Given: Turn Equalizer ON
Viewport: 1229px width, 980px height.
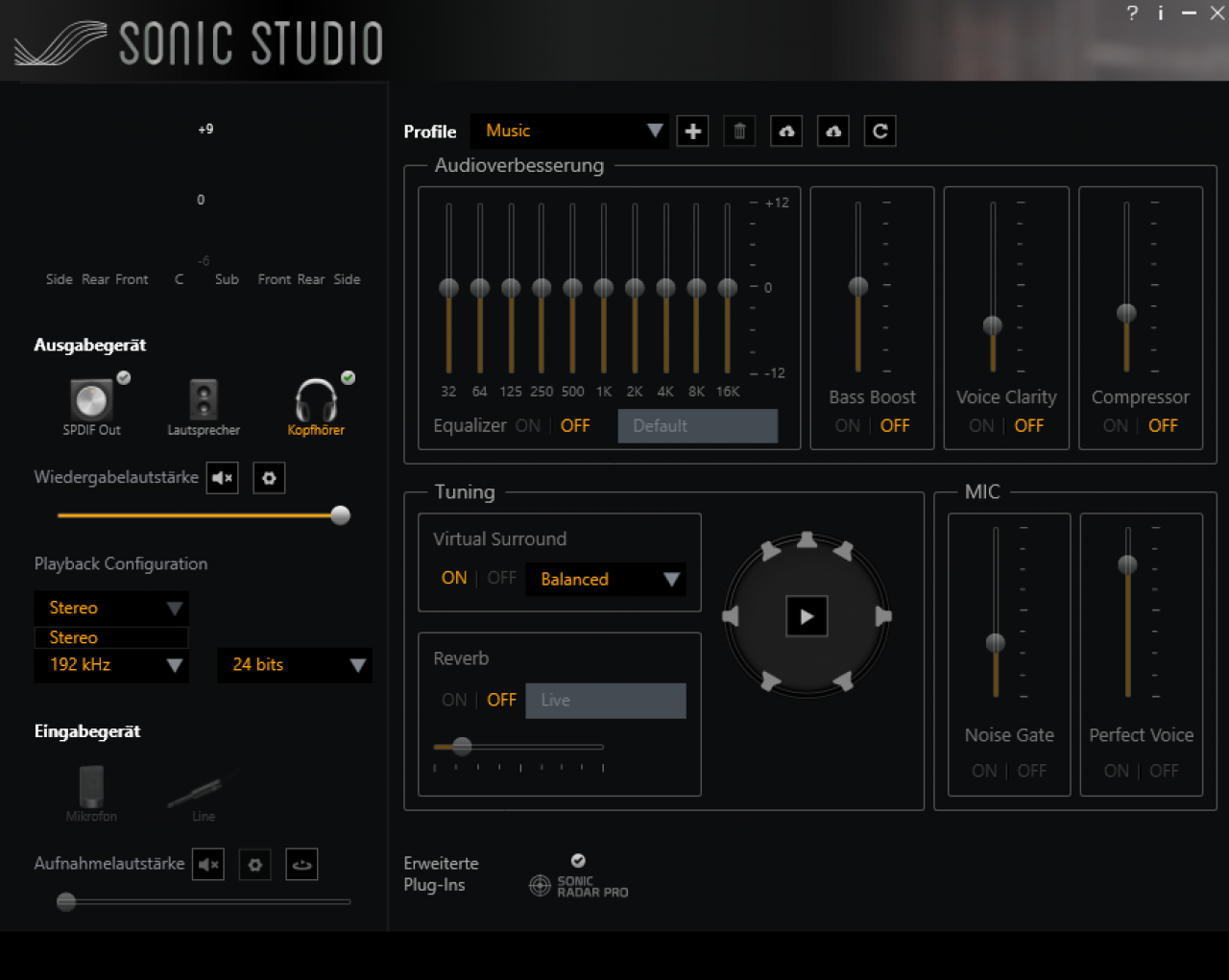Looking at the screenshot, I should click(x=528, y=426).
